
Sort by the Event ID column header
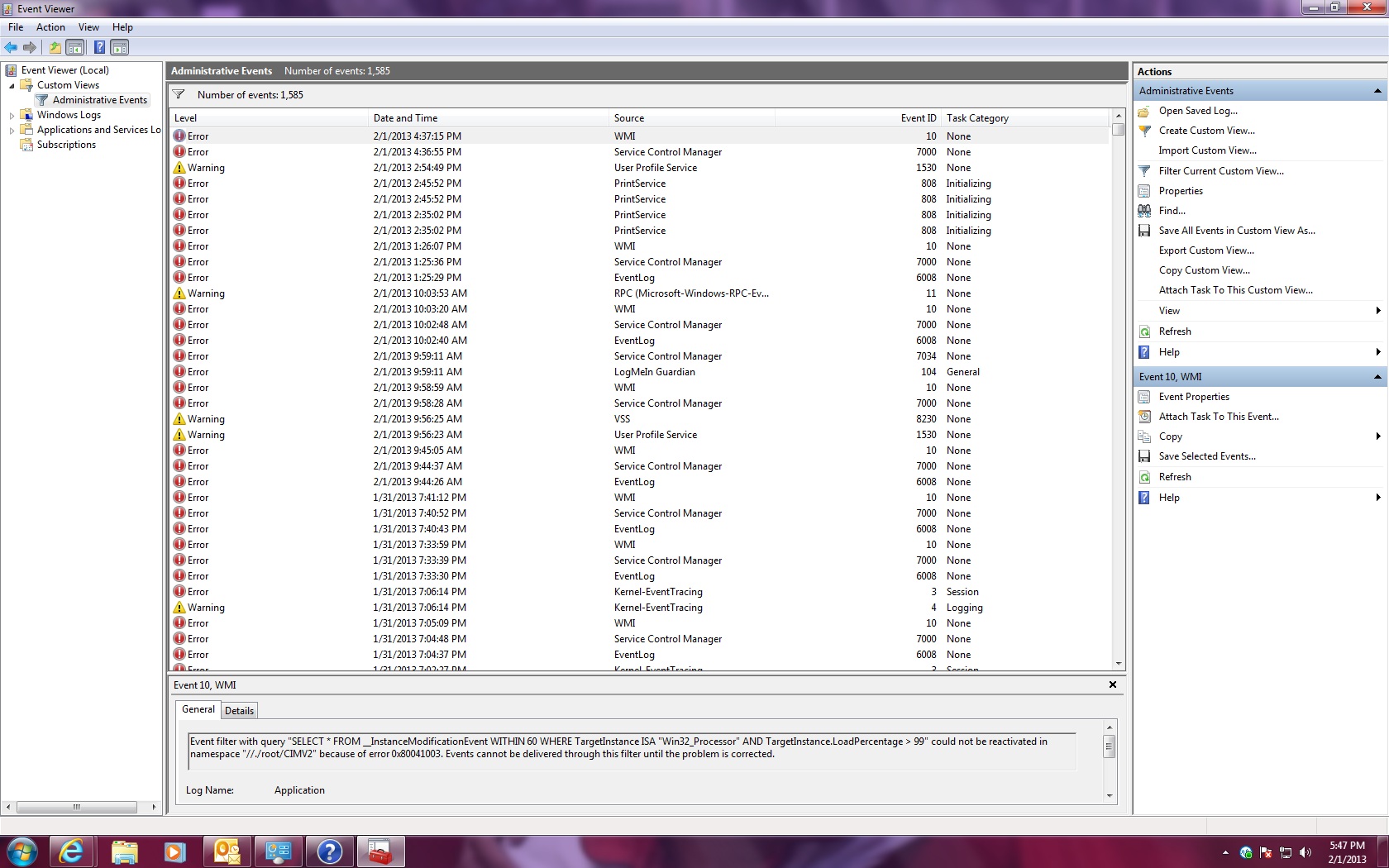(x=857, y=118)
